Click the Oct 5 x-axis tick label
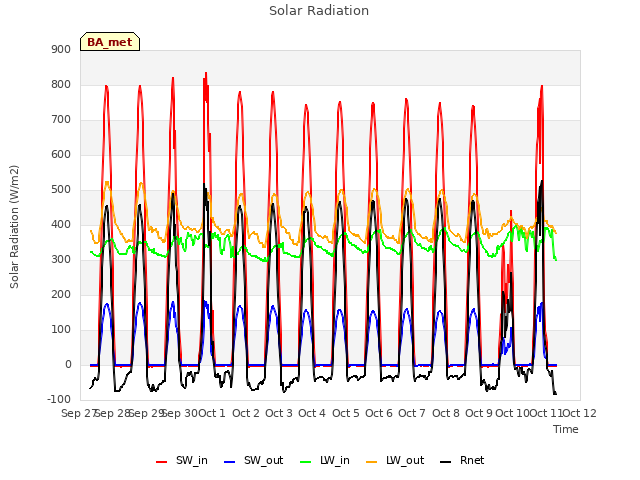 click(346, 413)
